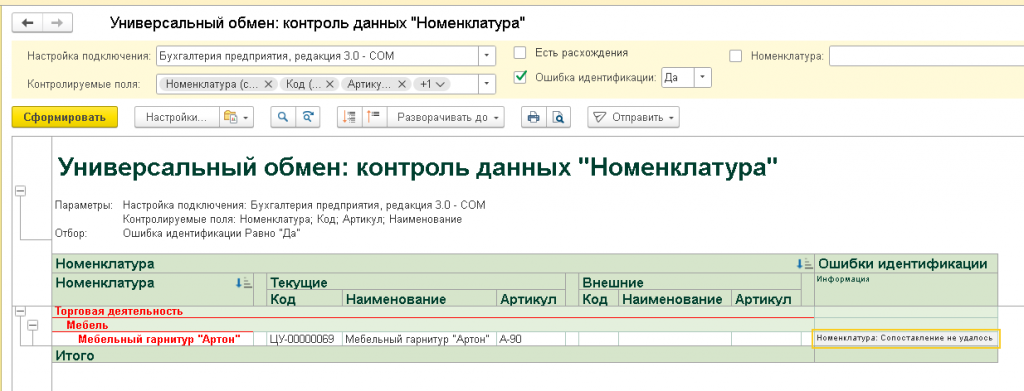
Task: Go back with the left arrow button
Action: coord(27,23)
